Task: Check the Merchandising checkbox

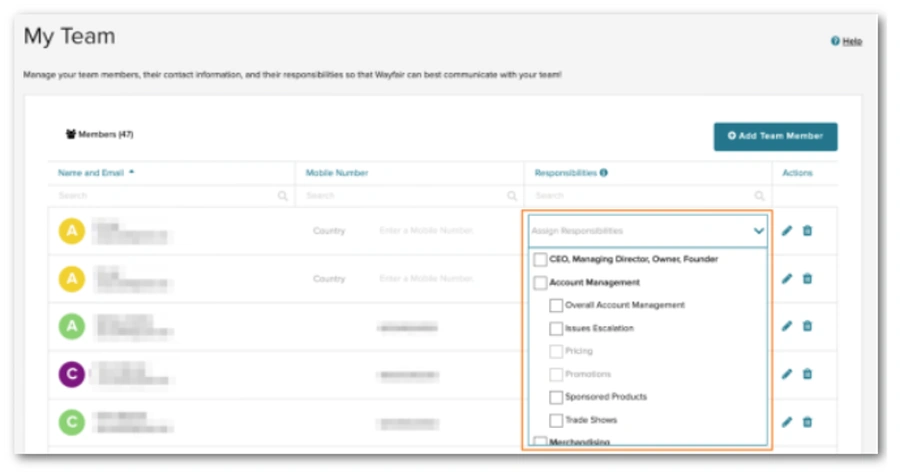Action: point(540,442)
